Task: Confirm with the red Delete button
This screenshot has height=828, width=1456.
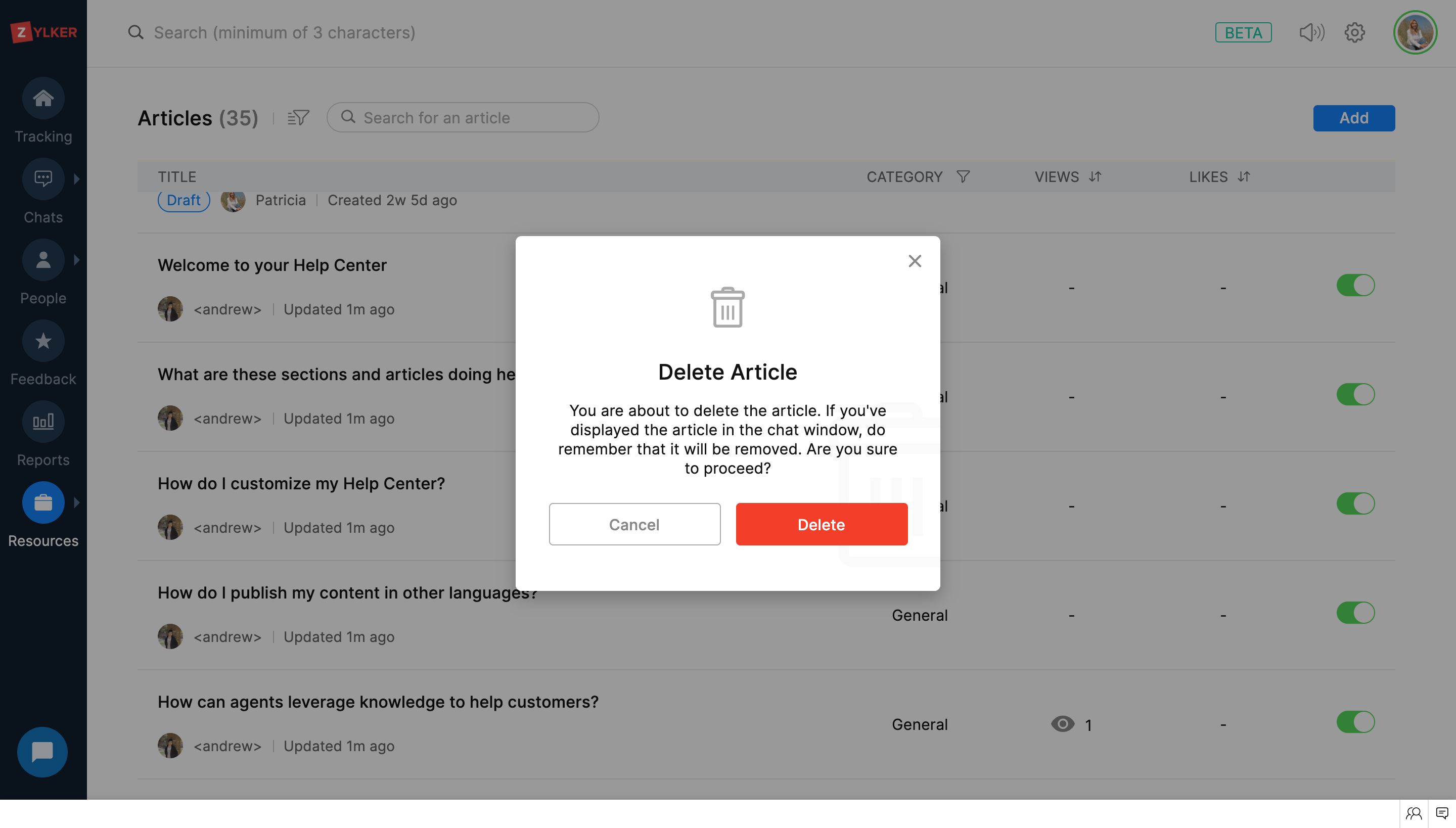Action: click(821, 524)
